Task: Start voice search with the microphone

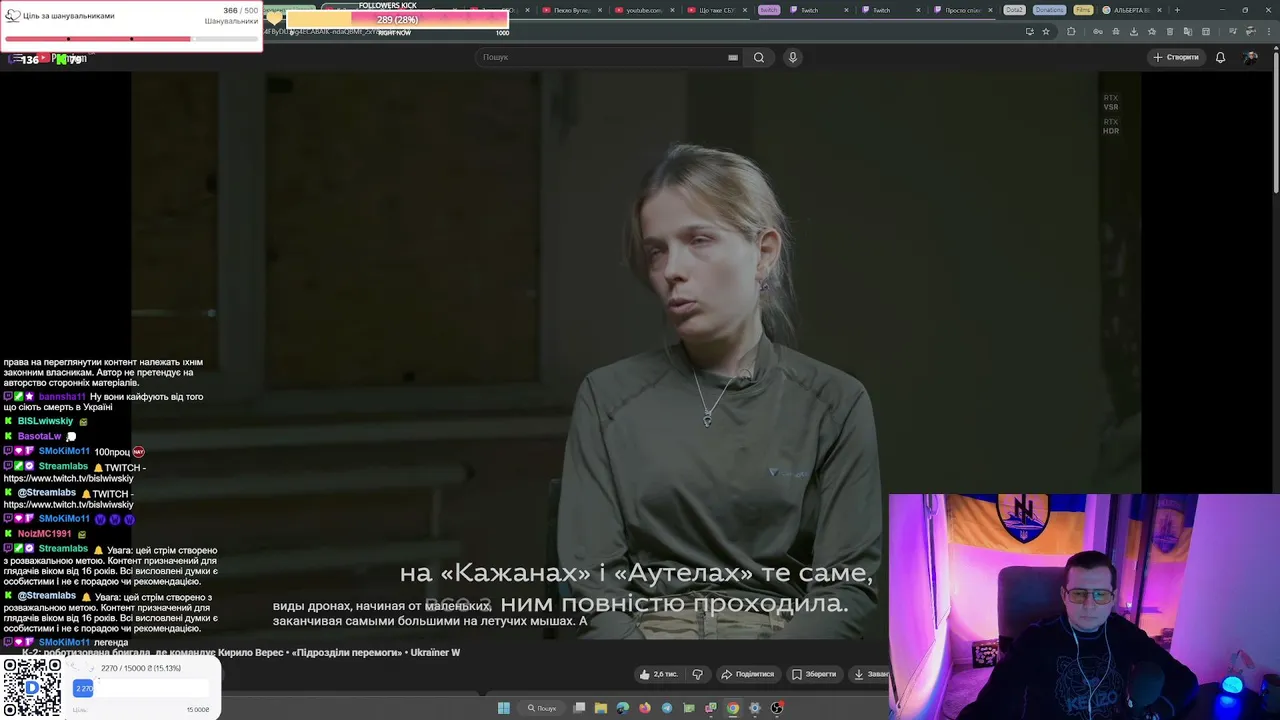Action: (x=793, y=57)
